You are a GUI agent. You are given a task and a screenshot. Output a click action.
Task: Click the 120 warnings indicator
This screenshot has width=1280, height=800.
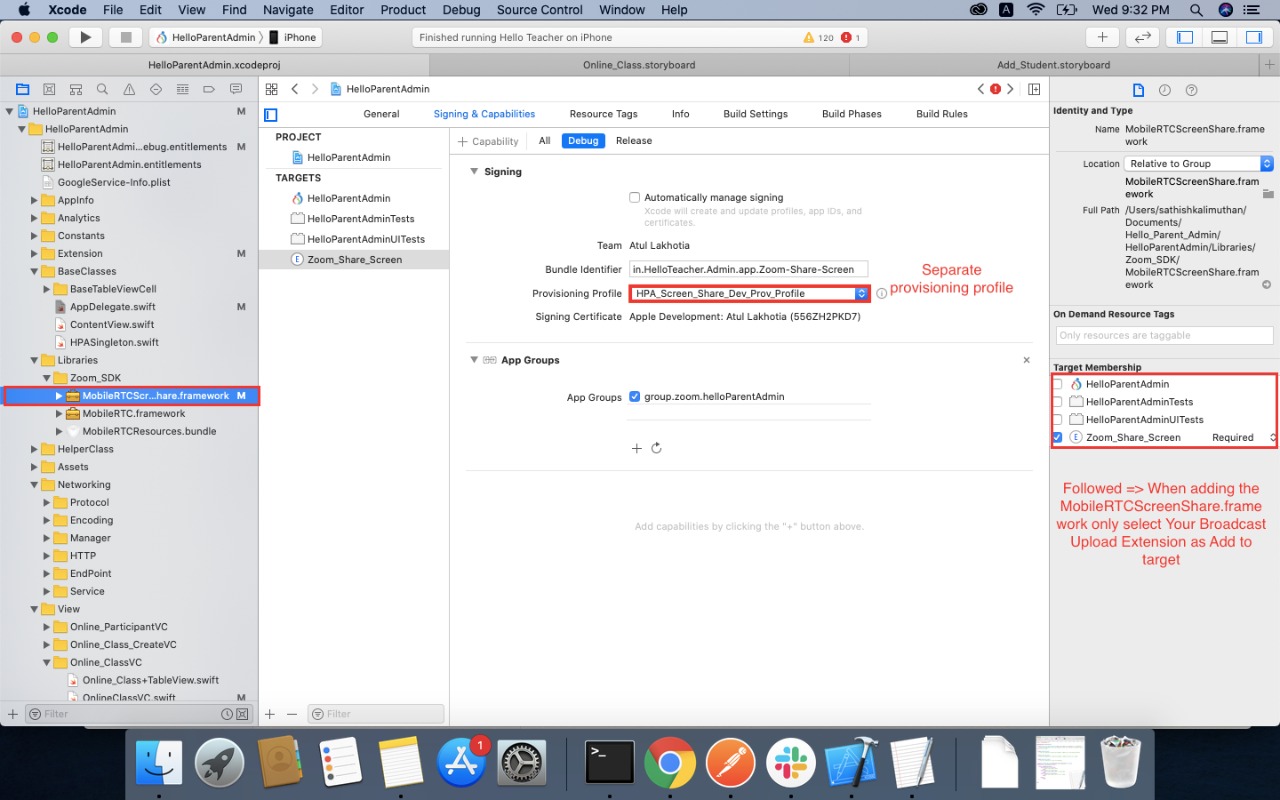(818, 37)
